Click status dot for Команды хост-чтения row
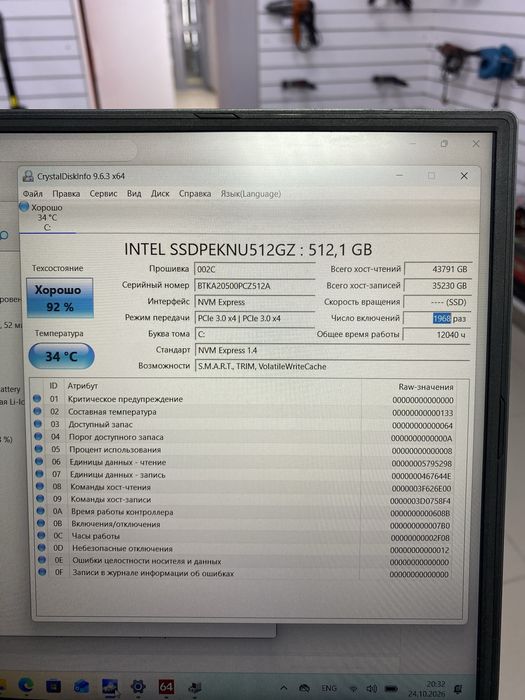Viewport: 525px width, 700px height. pyautogui.click(x=40, y=486)
